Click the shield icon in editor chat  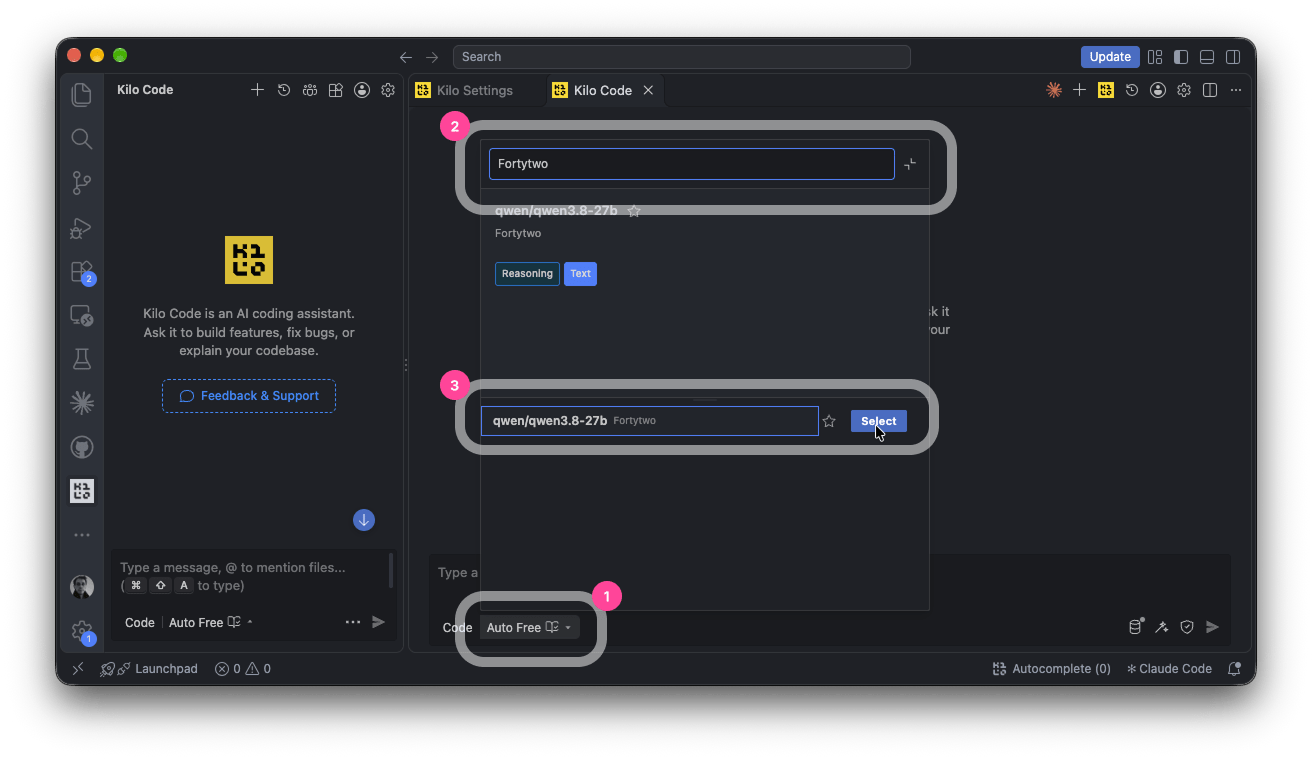1187,627
